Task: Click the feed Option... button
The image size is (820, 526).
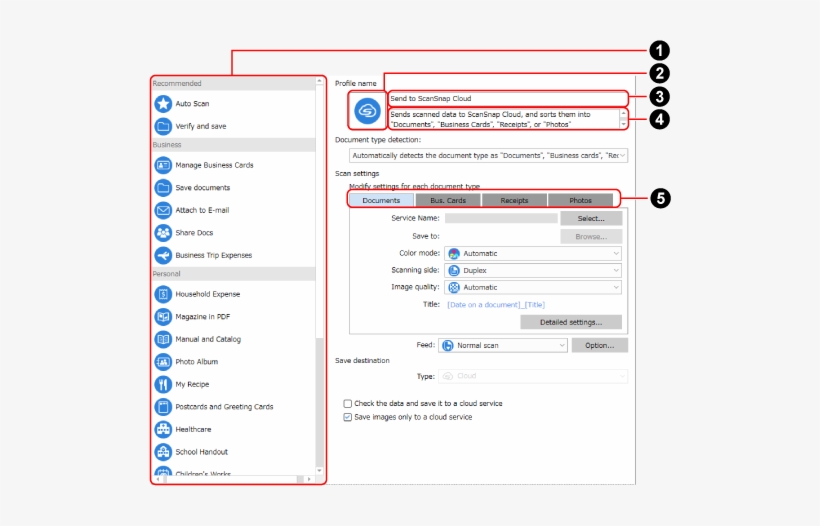Action: click(x=599, y=346)
